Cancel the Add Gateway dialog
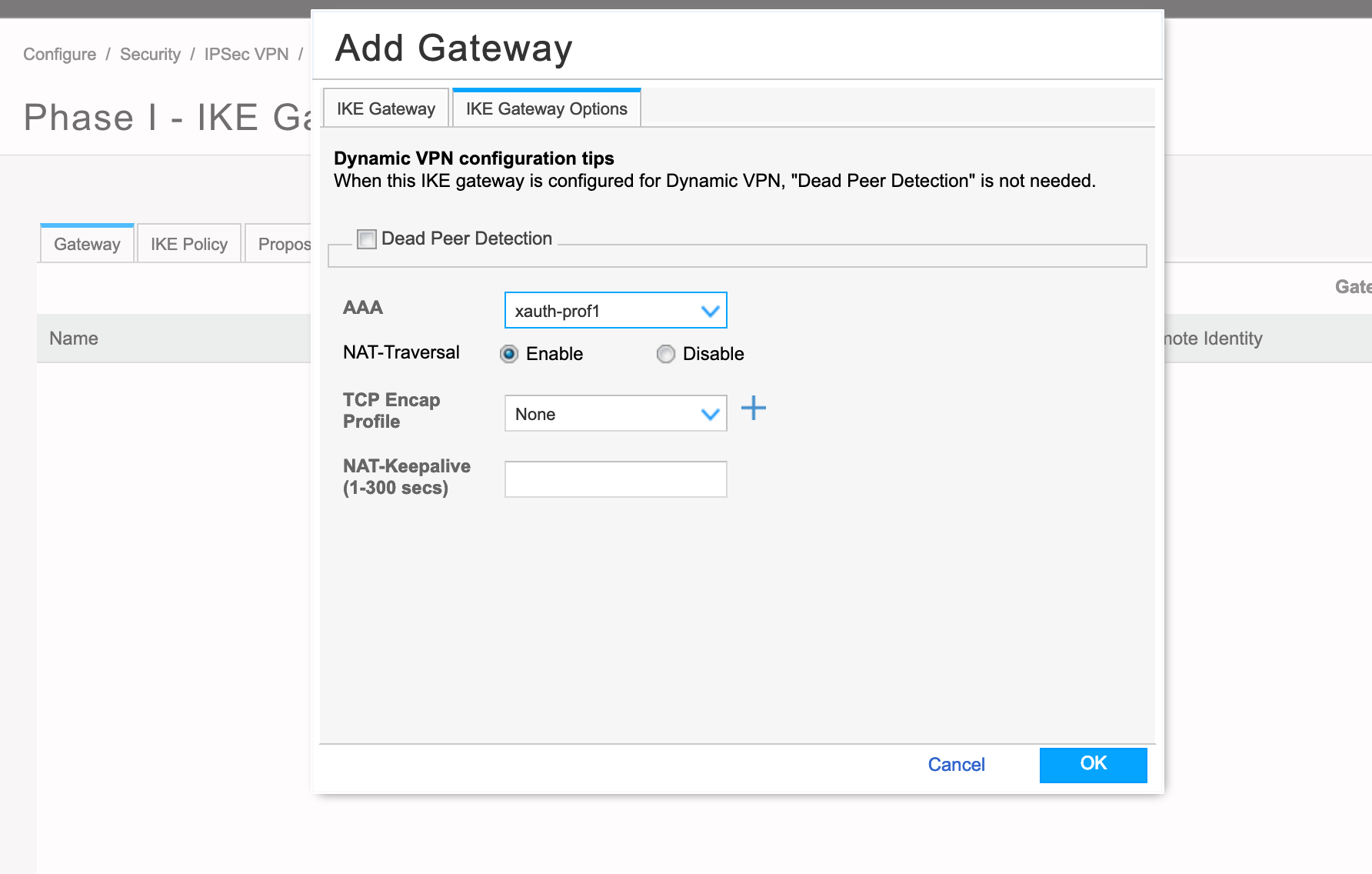 [x=956, y=764]
